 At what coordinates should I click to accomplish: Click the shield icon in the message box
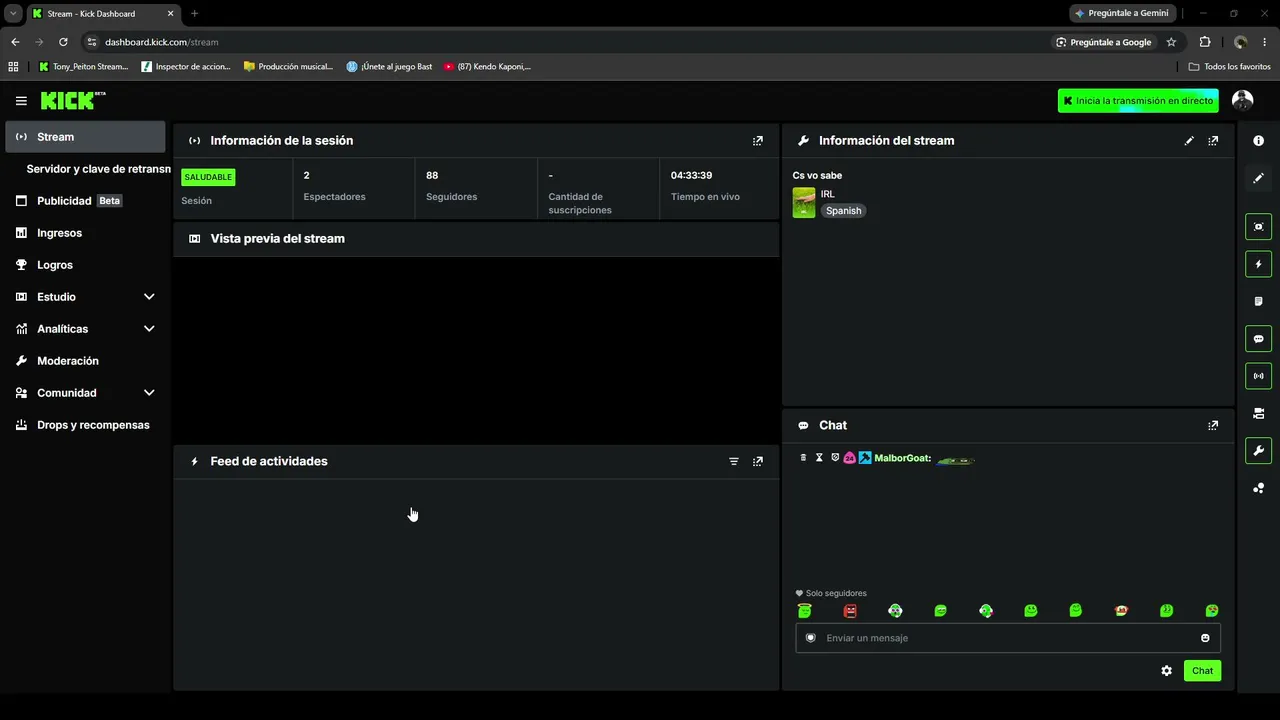[811, 638]
